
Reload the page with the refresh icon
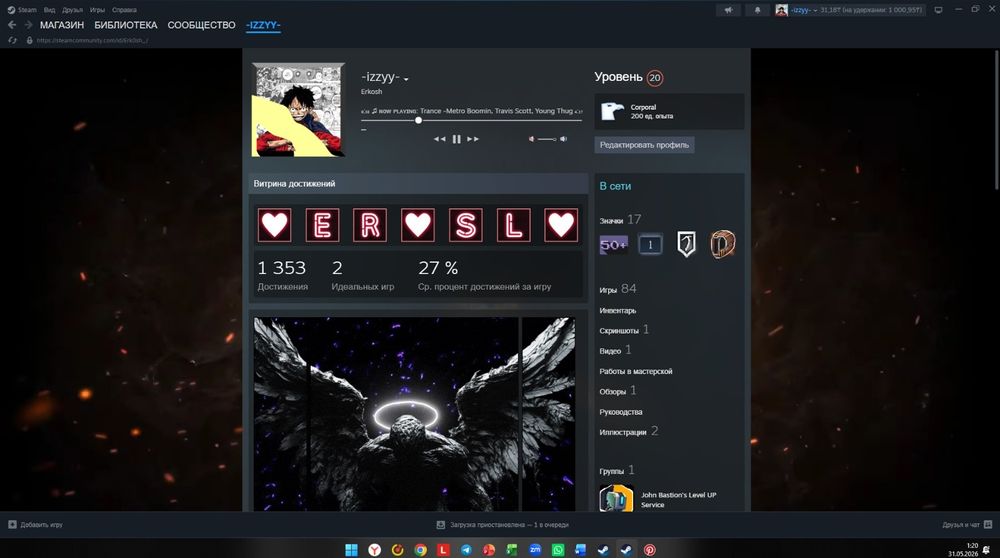point(12,40)
